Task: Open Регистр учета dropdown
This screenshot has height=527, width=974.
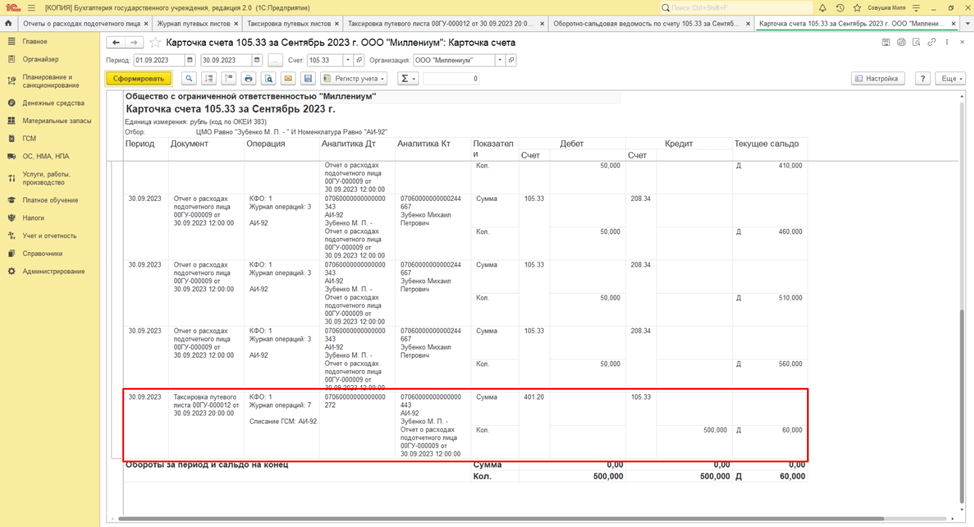Action: tap(354, 79)
